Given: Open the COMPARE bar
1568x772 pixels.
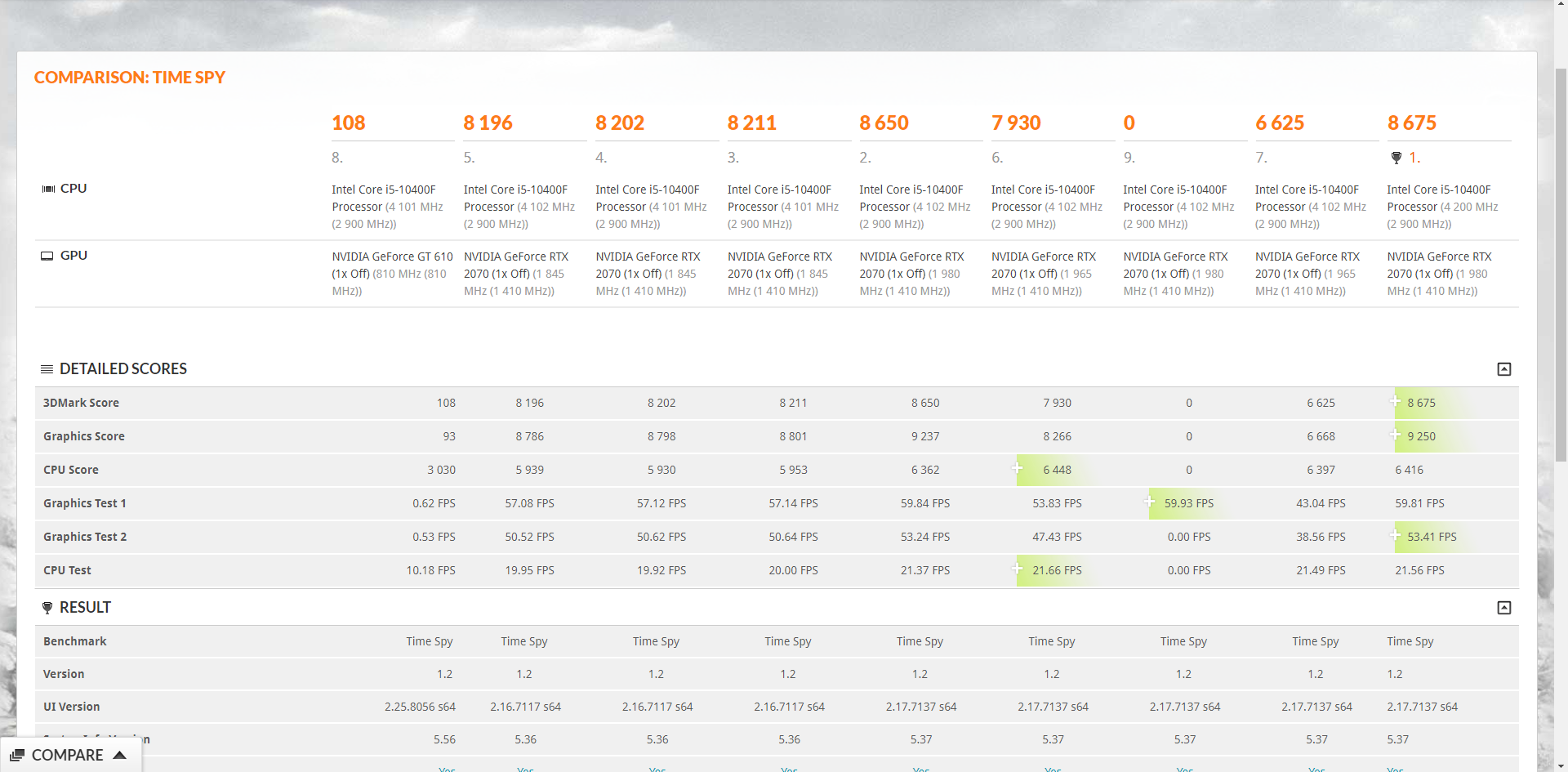Looking at the screenshot, I should click(x=70, y=755).
